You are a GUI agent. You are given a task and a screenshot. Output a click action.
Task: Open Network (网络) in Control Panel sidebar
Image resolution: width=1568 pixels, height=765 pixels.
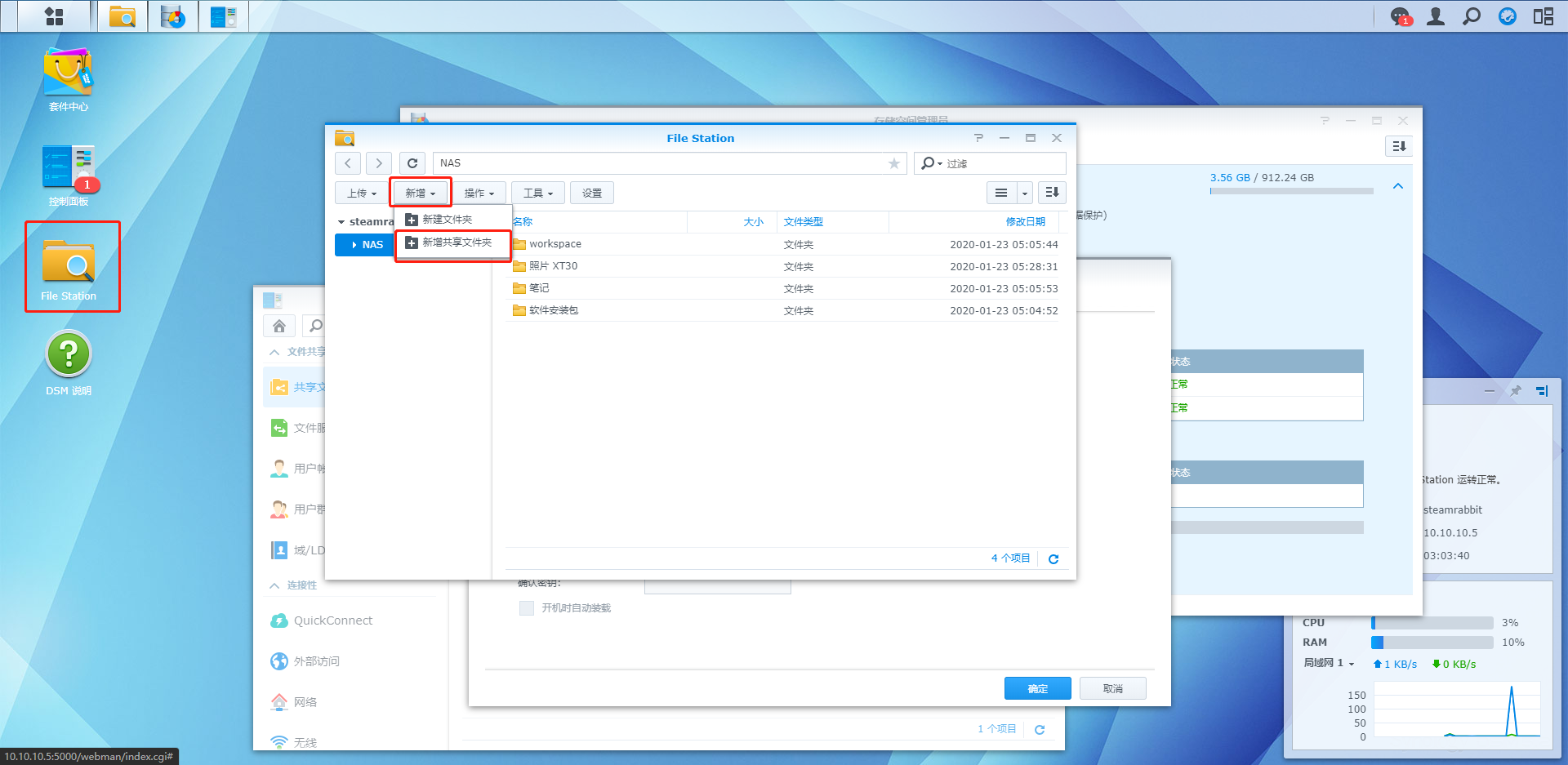point(294,702)
